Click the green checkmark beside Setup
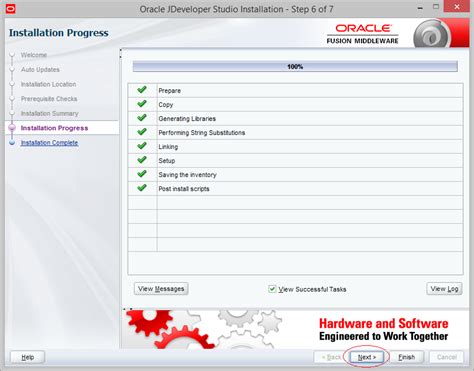Viewport: 474px width, 371px height. tap(142, 160)
